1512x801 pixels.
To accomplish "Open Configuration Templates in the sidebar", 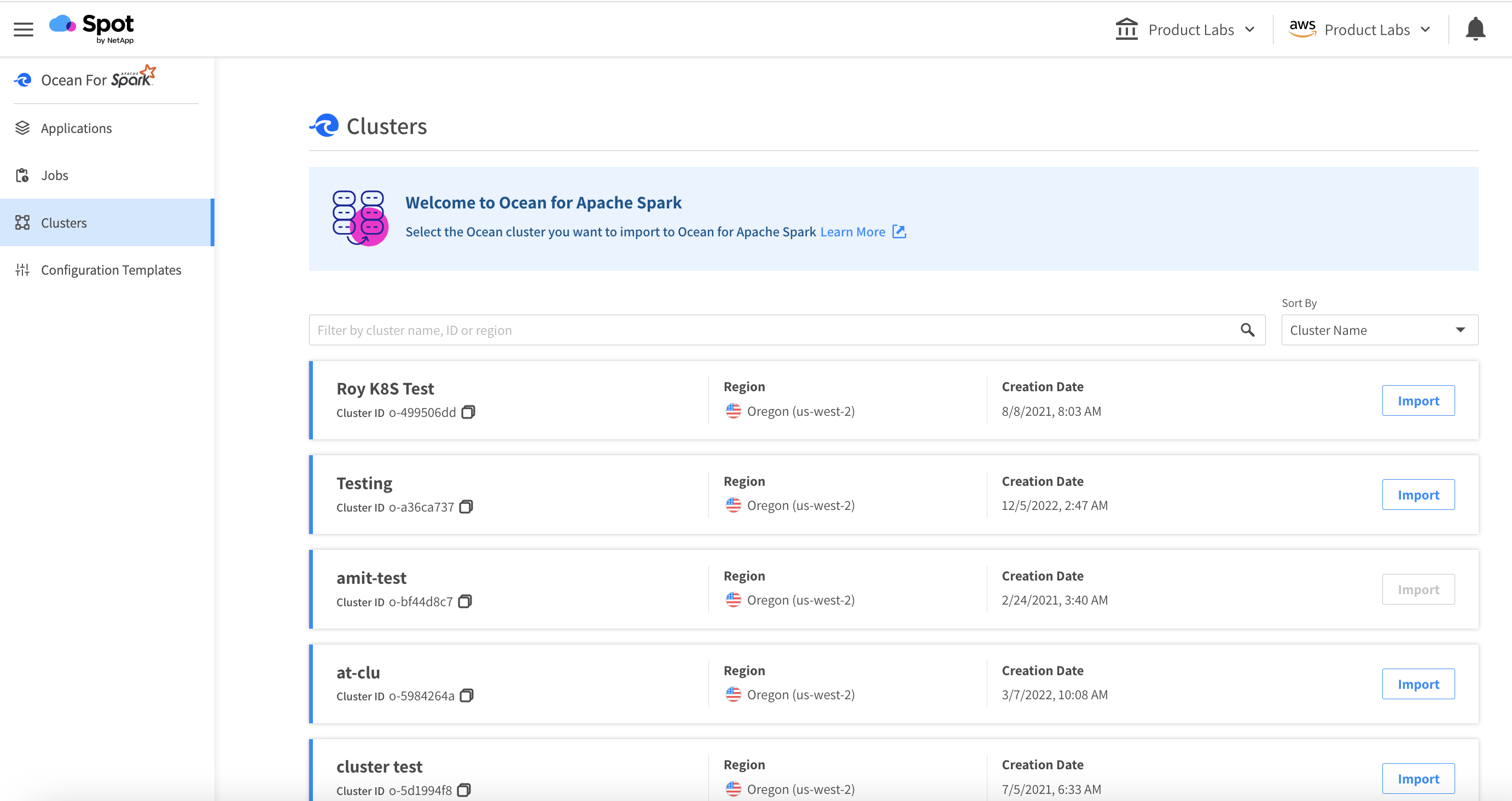I will (x=107, y=270).
